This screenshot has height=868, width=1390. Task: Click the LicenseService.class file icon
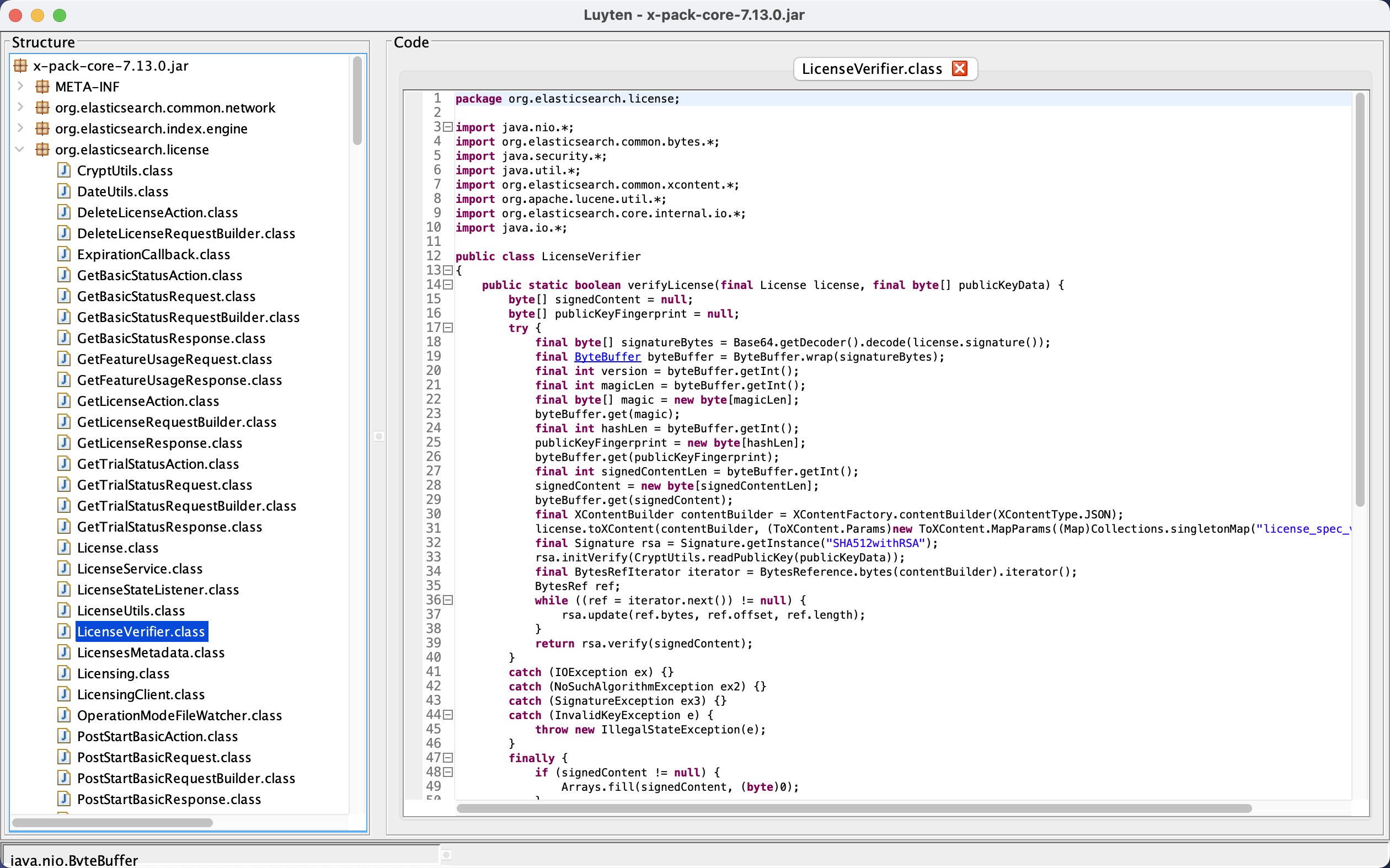pos(65,569)
